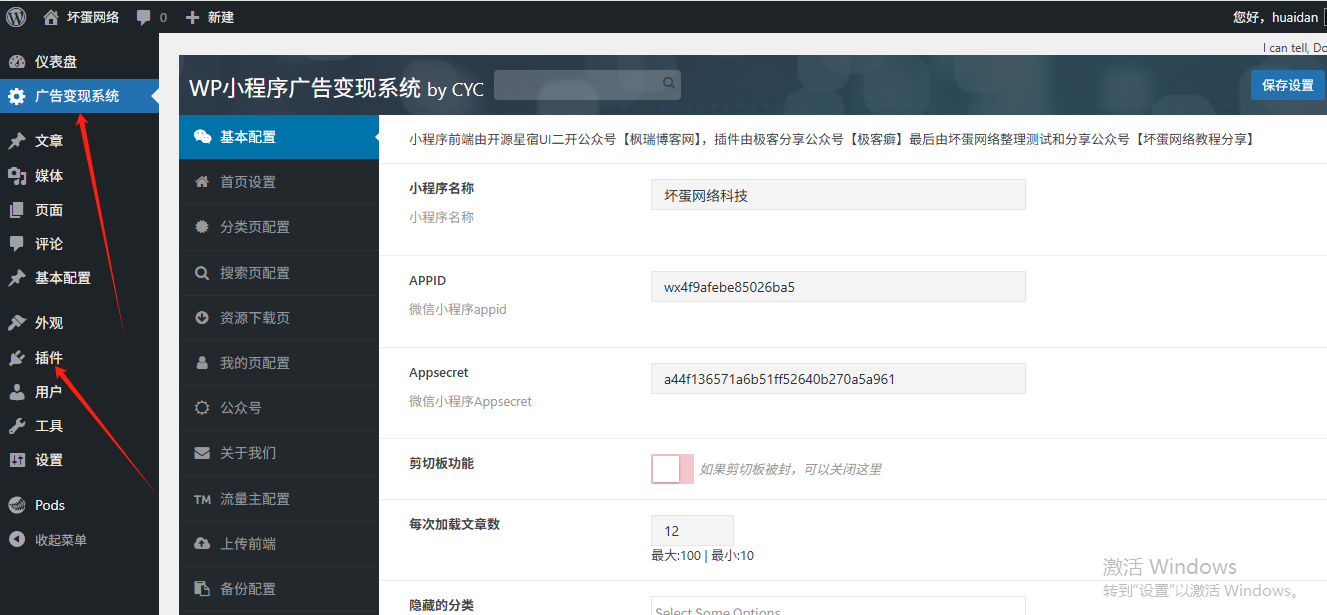Click the 每次加载文章数 number field
This screenshot has width=1327, height=615.
tap(692, 531)
